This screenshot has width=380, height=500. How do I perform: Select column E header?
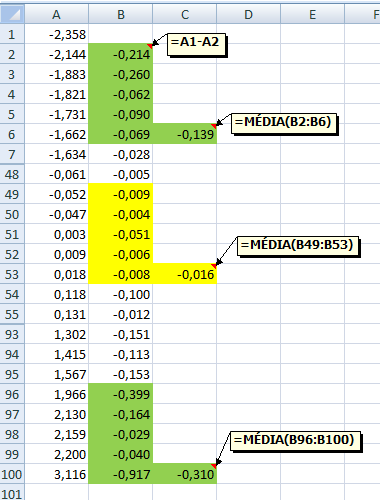click(x=313, y=14)
